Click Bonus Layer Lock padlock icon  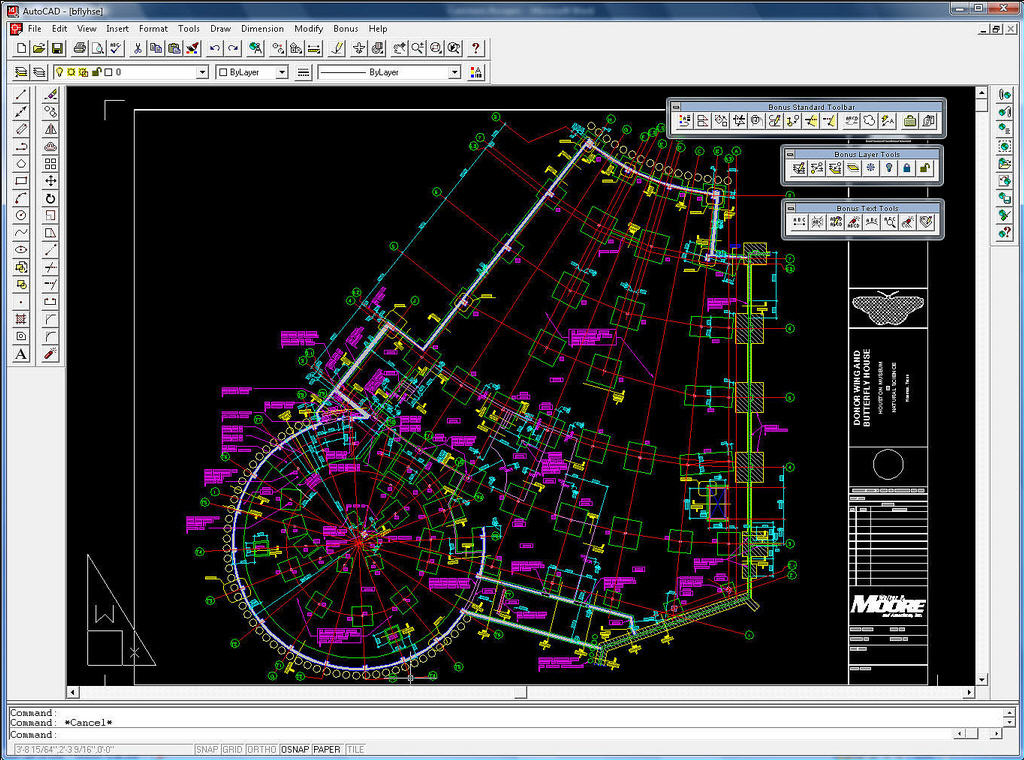click(906, 169)
